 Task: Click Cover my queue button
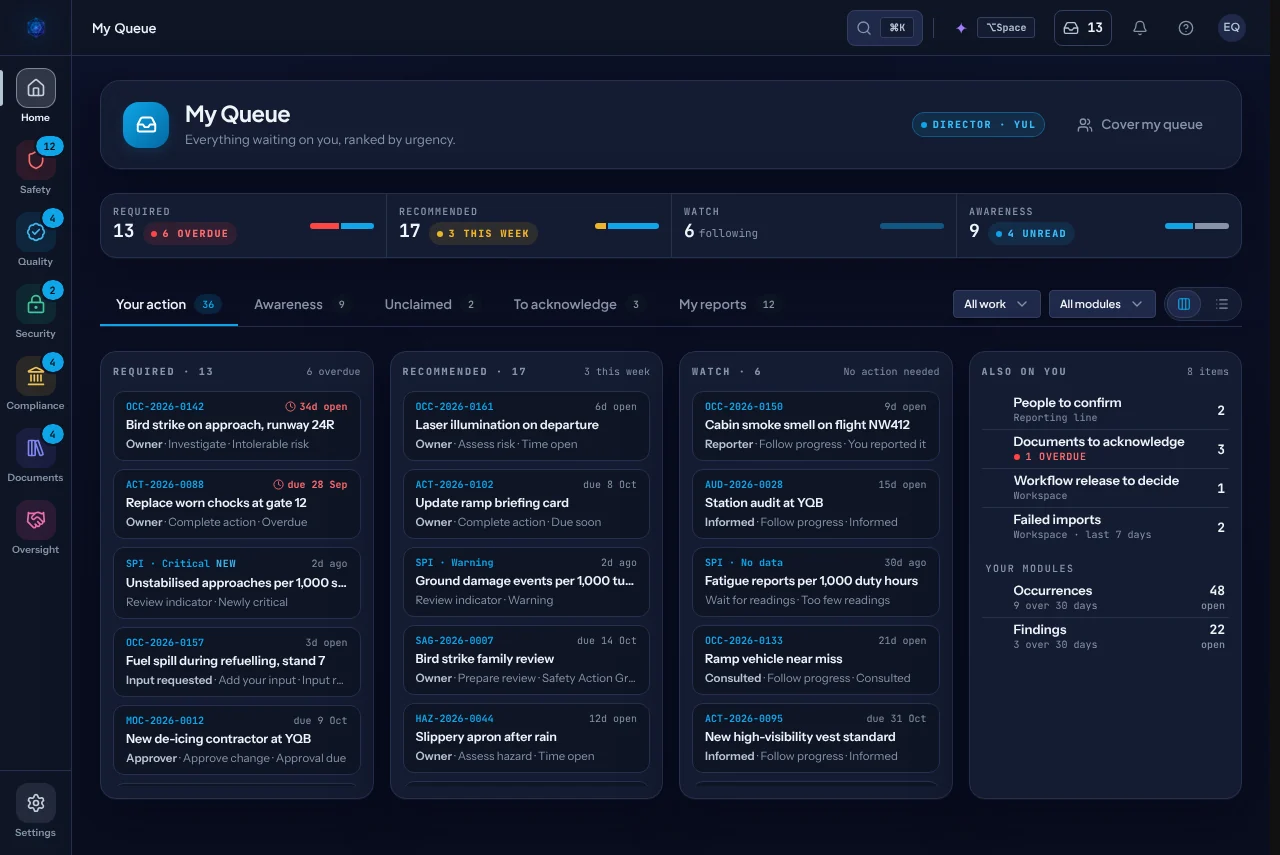click(1140, 125)
